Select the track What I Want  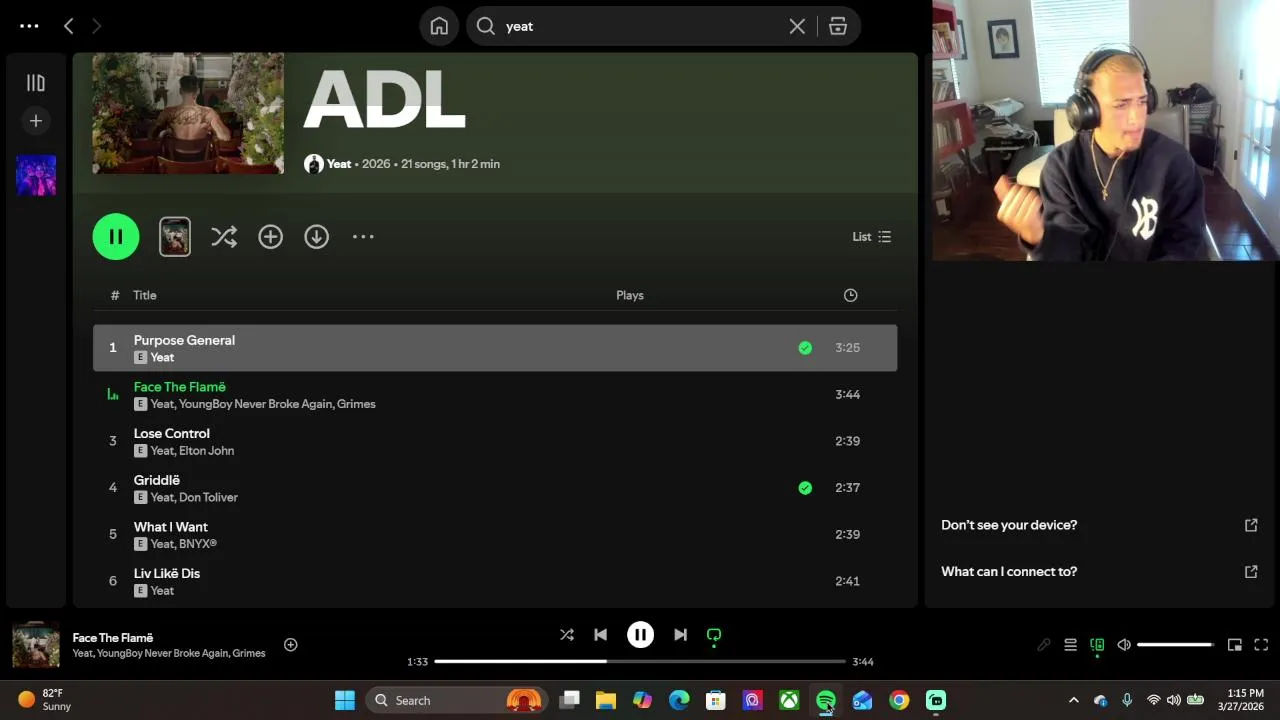[495, 534]
